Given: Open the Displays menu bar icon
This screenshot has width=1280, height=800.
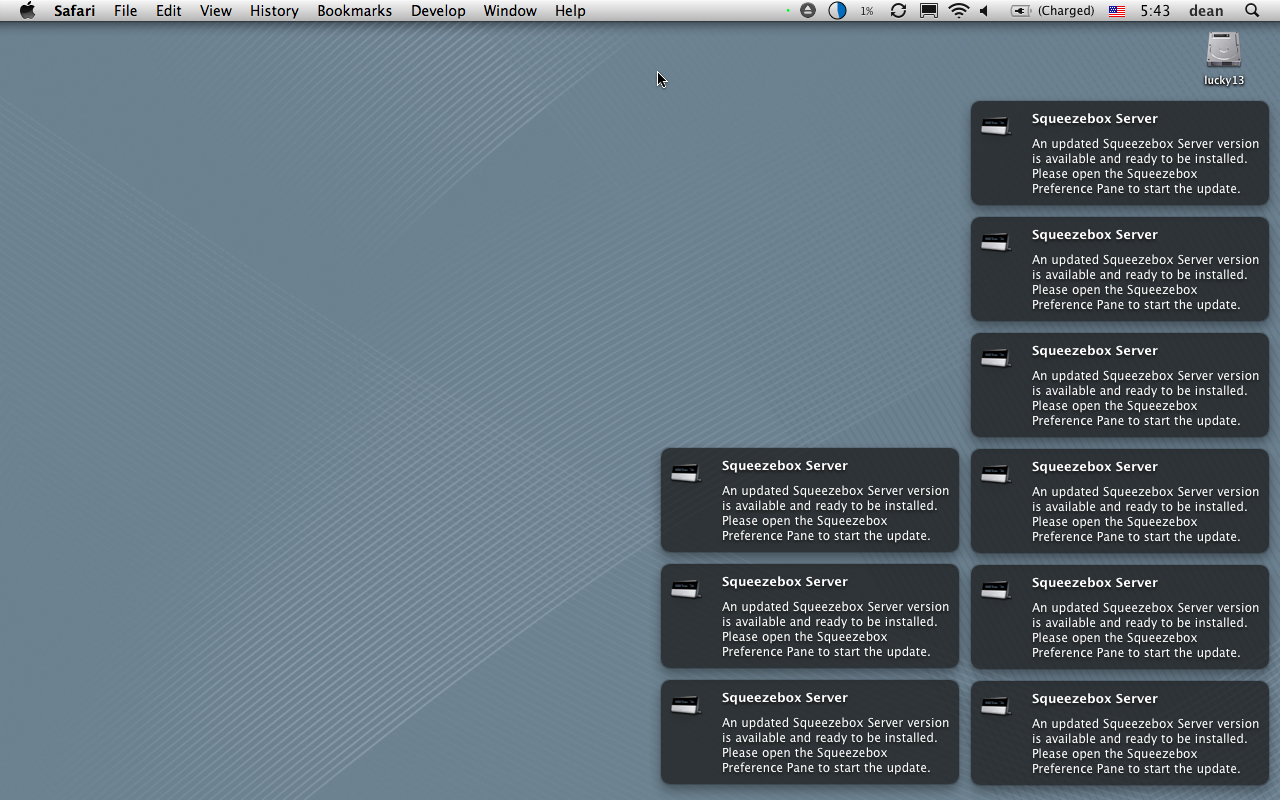Looking at the screenshot, I should point(929,11).
